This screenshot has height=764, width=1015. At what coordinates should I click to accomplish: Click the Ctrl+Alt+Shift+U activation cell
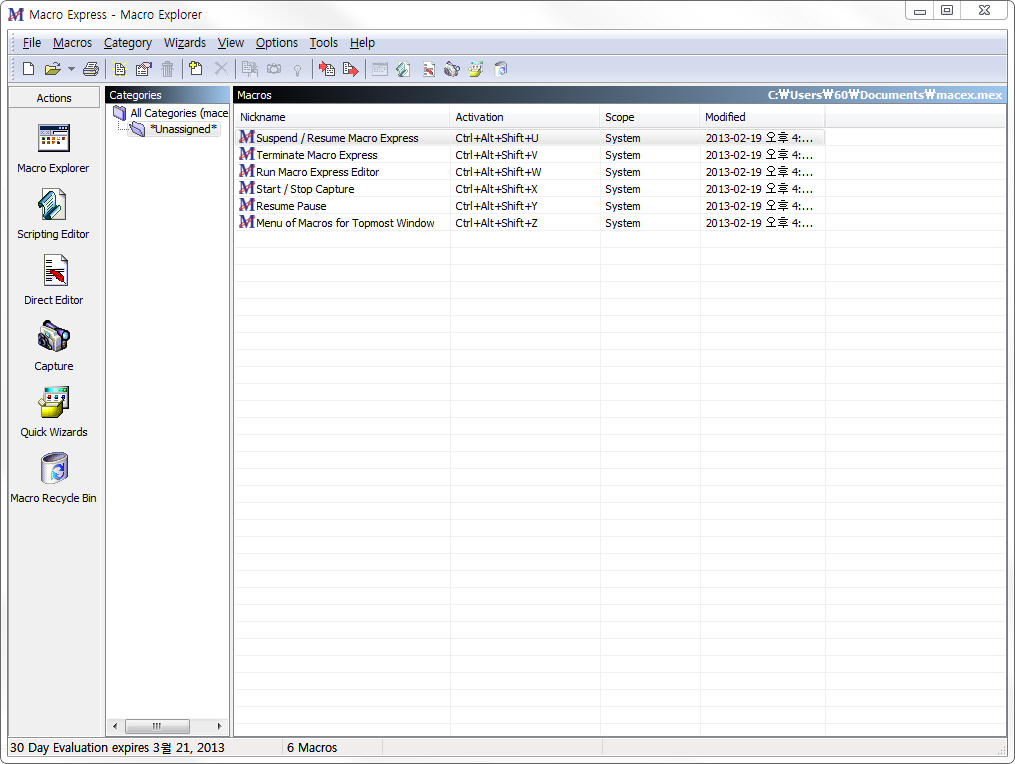pyautogui.click(x=496, y=138)
